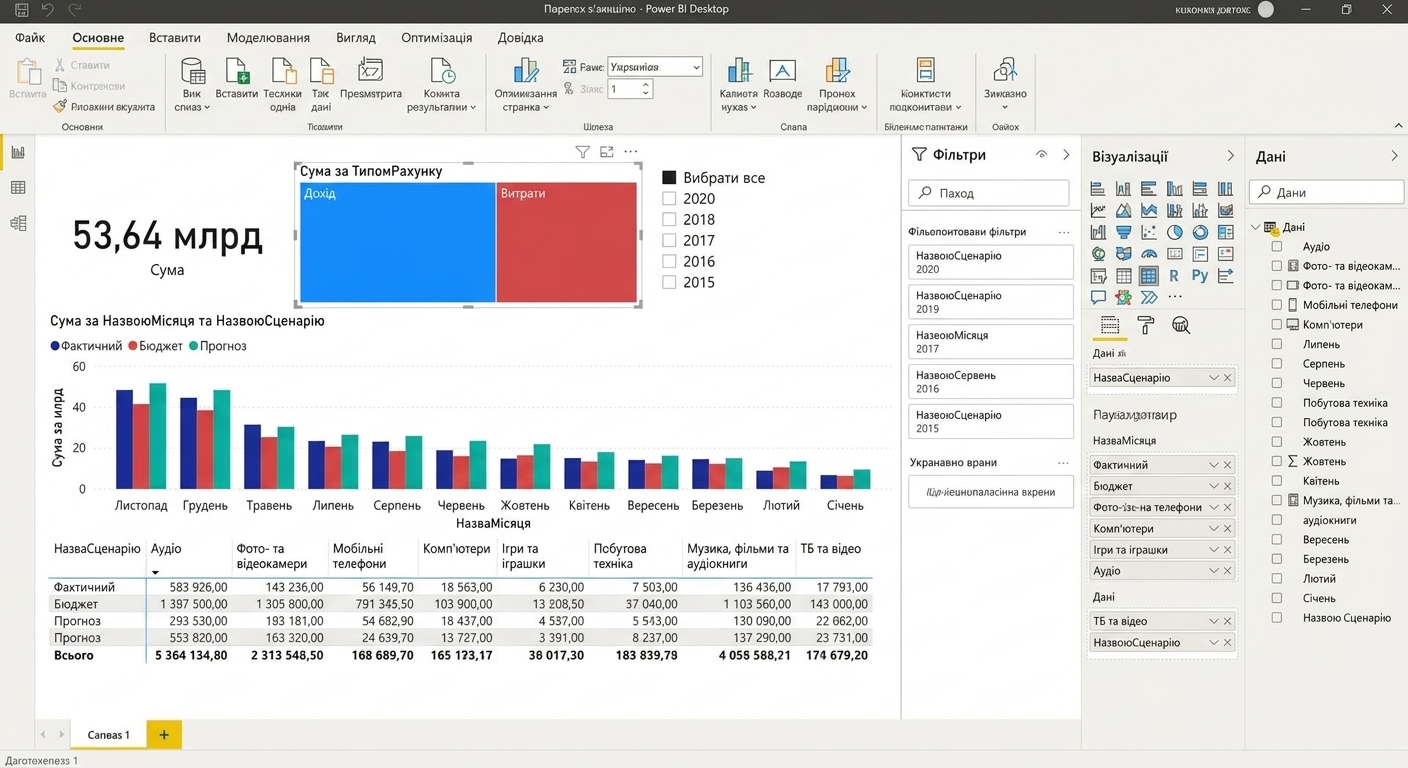Click the more visuals ellipsis in gallery
The height and width of the screenshot is (768, 1408).
tap(1174, 297)
